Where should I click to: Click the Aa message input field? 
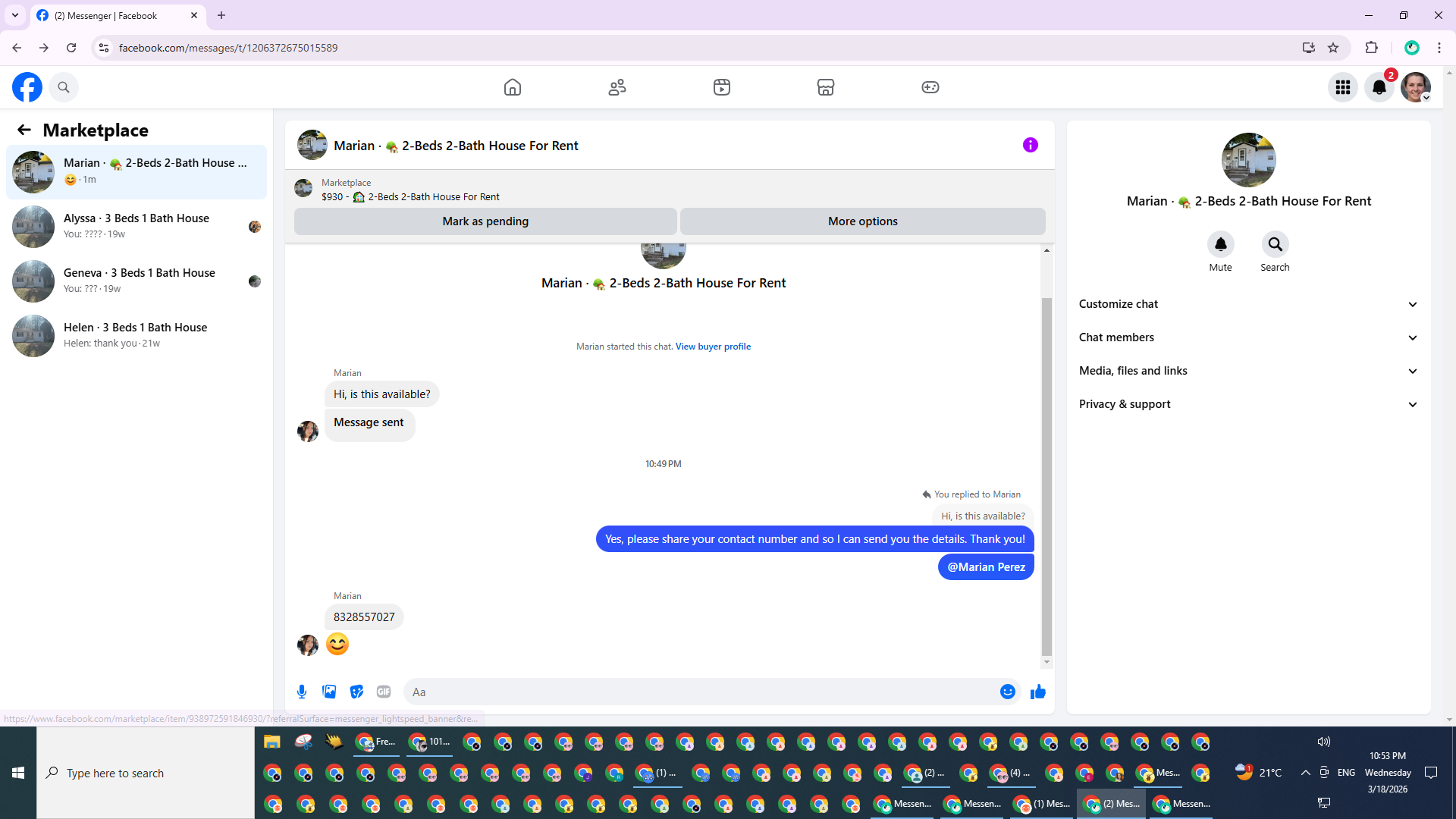[698, 692]
